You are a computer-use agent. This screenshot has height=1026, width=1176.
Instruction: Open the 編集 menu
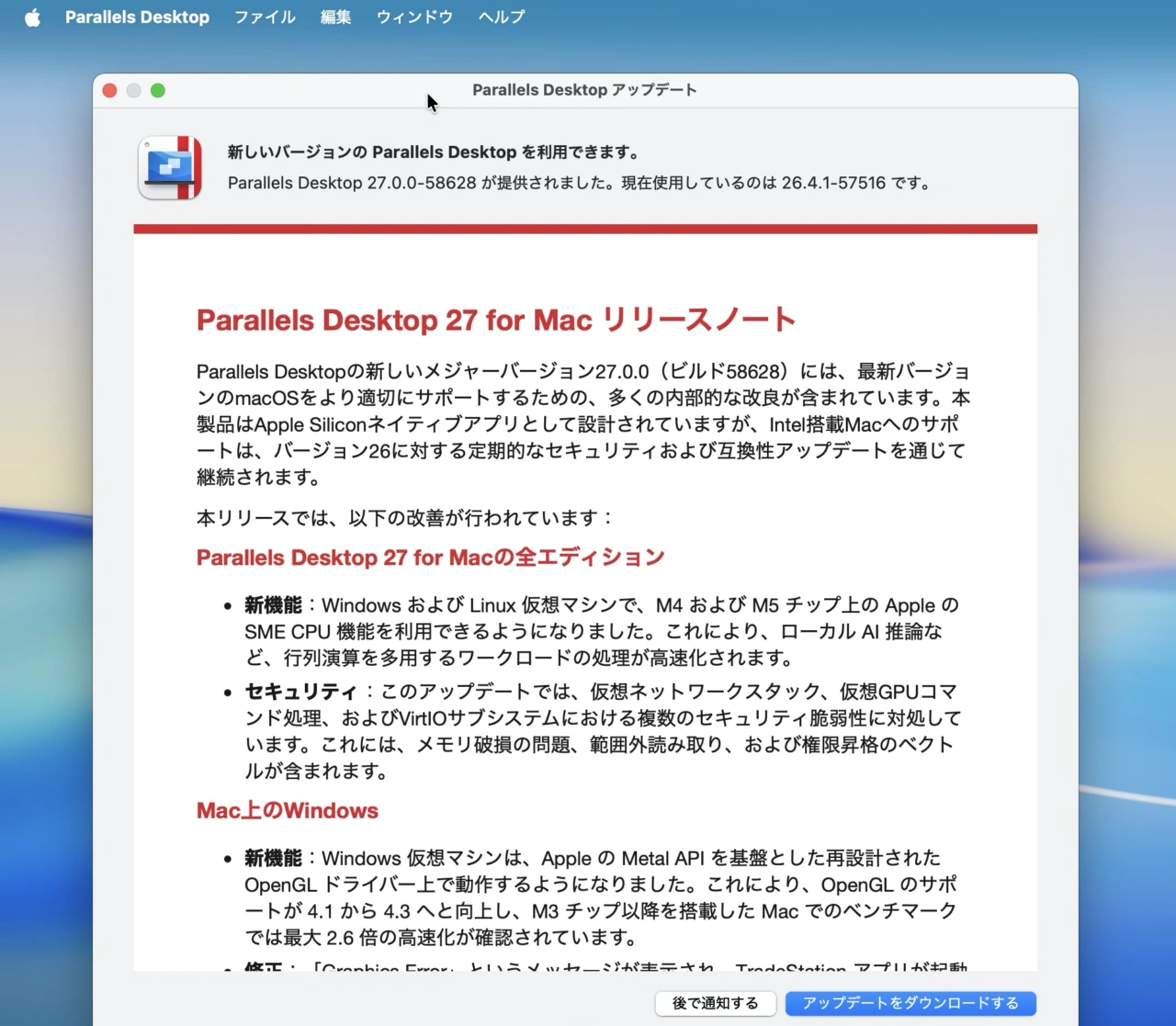(335, 17)
